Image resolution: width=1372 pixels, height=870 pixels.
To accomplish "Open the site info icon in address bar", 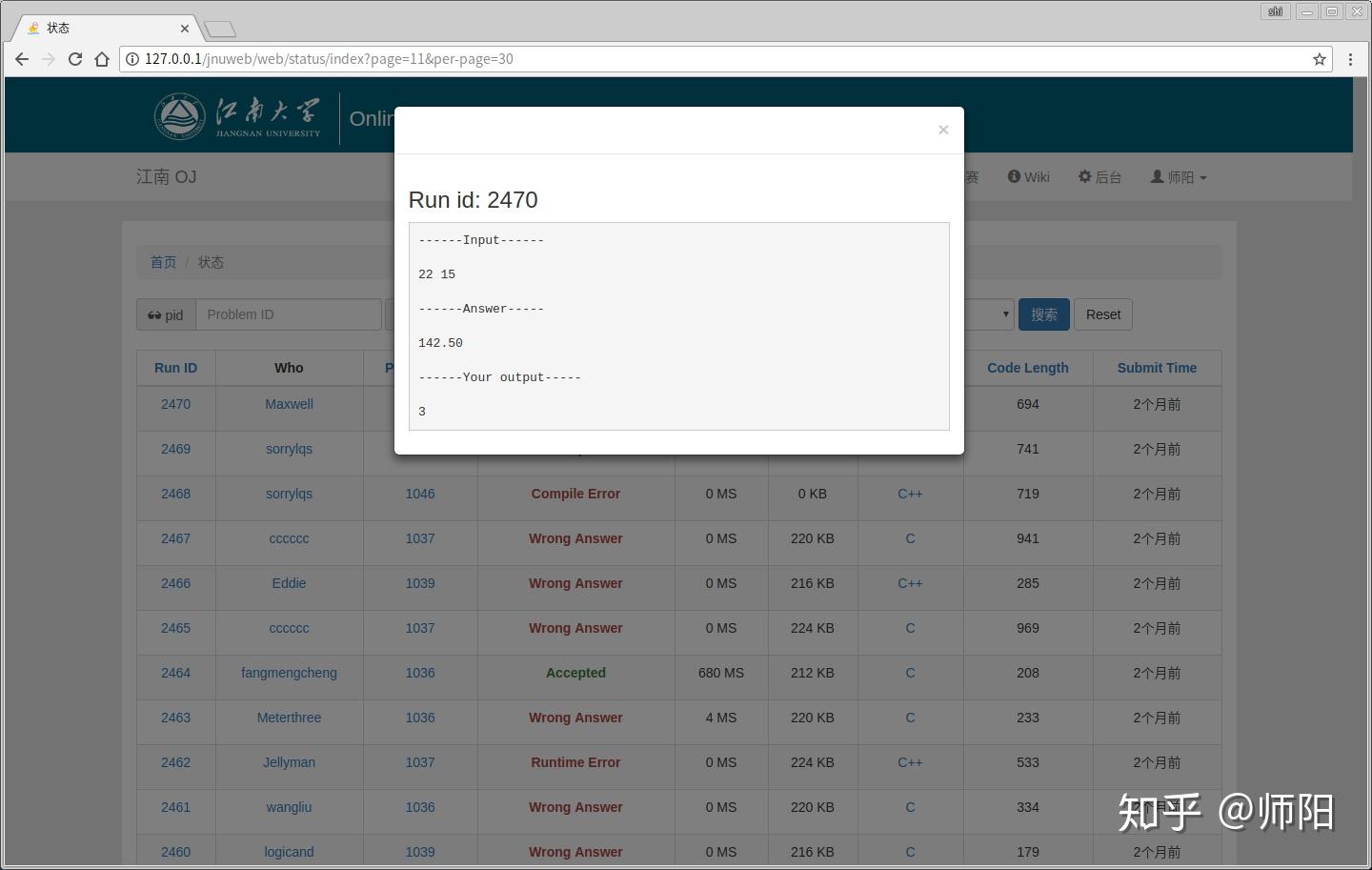I will click(132, 59).
